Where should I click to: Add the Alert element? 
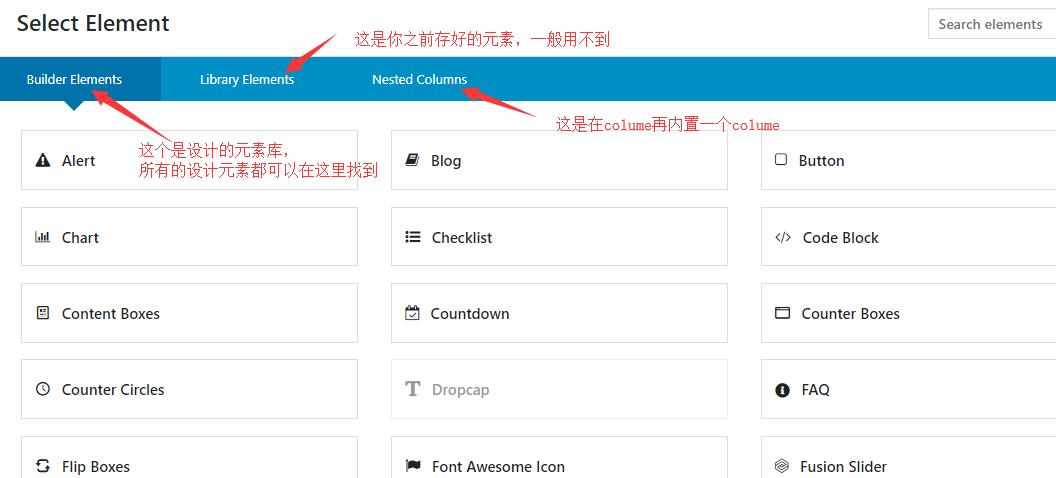[x=189, y=160]
